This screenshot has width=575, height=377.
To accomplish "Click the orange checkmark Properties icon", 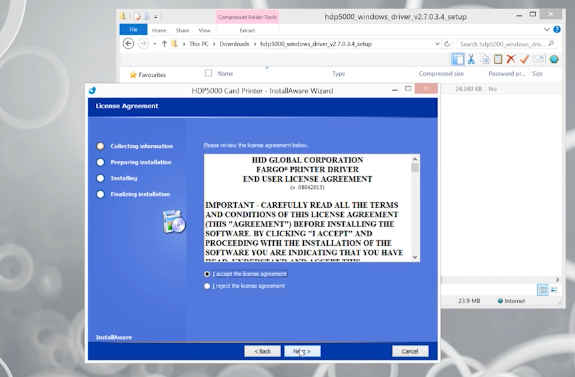I will point(524,59).
